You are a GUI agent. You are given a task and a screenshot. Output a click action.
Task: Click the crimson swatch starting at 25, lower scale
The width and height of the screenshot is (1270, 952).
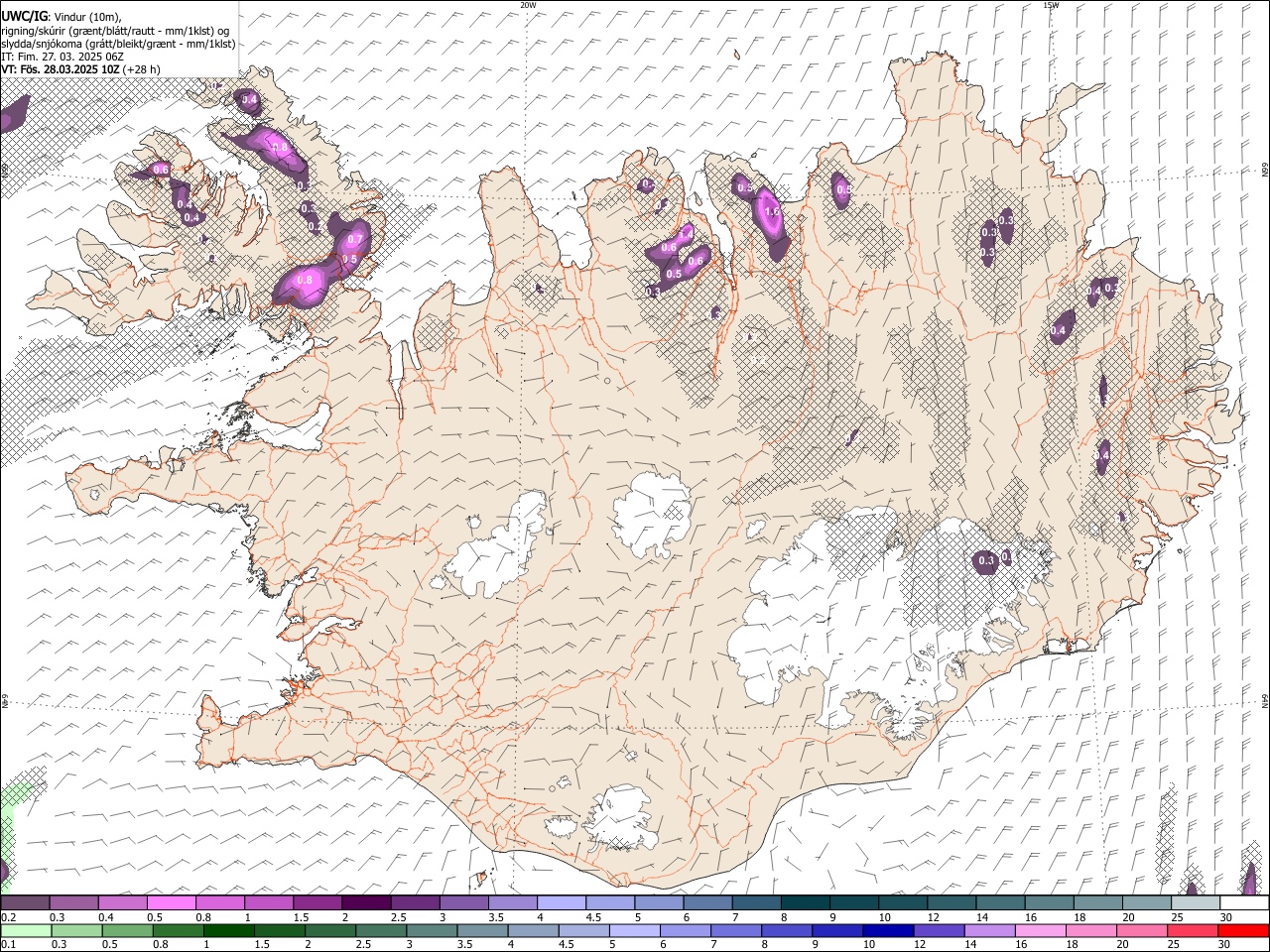1193,930
